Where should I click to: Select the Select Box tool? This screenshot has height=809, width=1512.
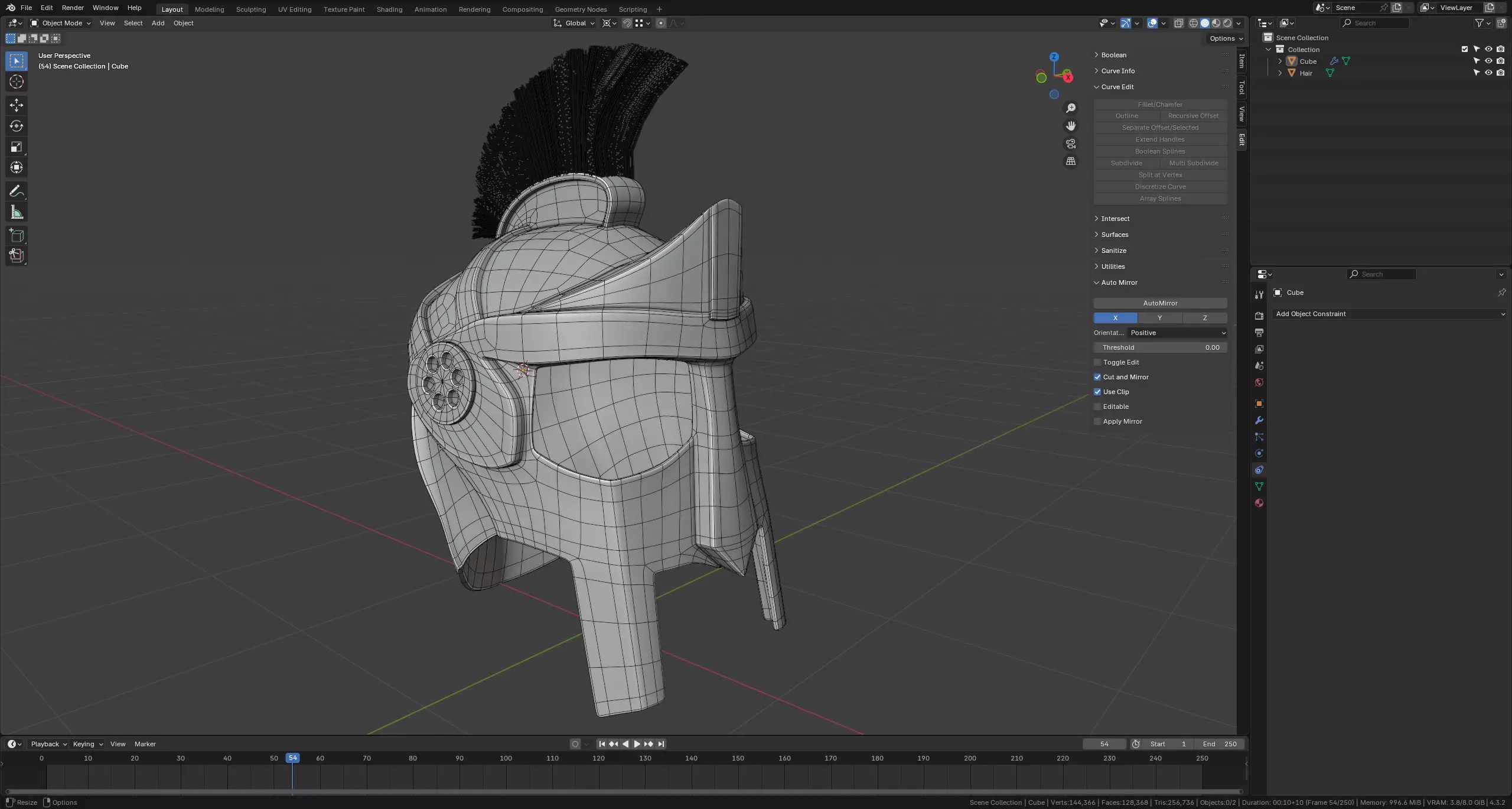pyautogui.click(x=17, y=61)
